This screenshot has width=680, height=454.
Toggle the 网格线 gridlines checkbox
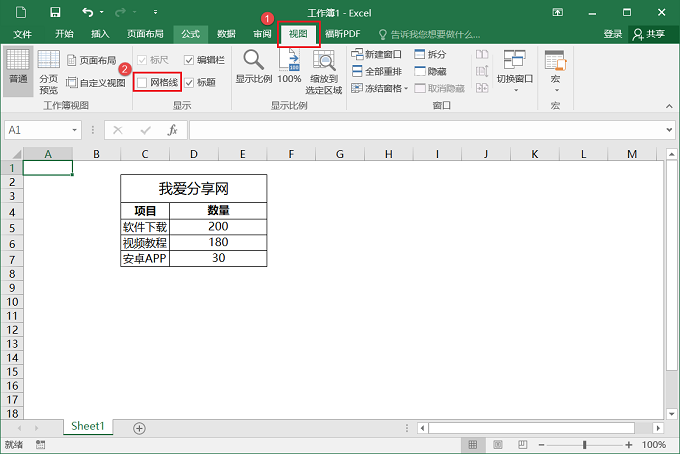pyautogui.click(x=143, y=82)
